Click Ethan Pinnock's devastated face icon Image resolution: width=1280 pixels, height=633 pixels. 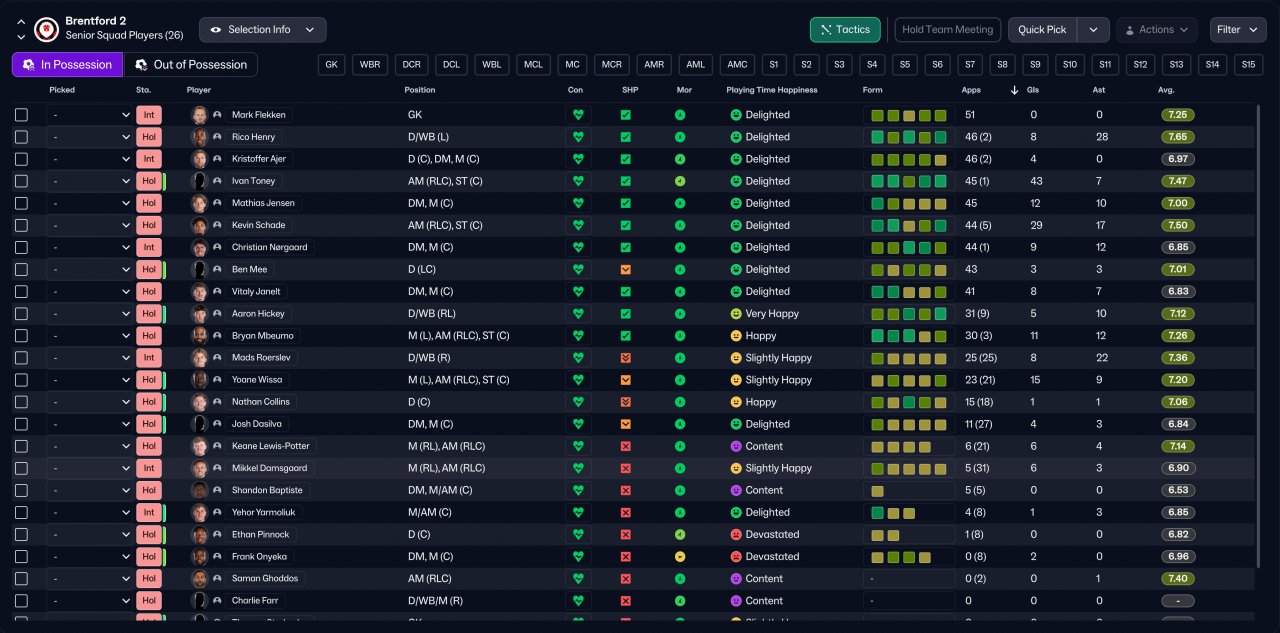point(736,534)
